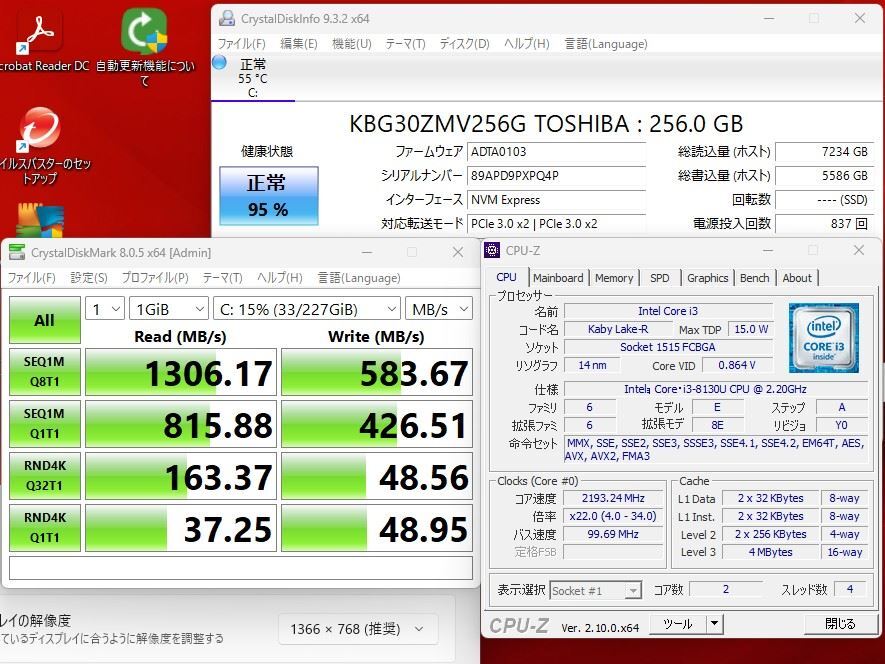The width and height of the screenshot is (885, 664).
Task: Switch to the SPD tab in CPU-Z
Action: 659,278
